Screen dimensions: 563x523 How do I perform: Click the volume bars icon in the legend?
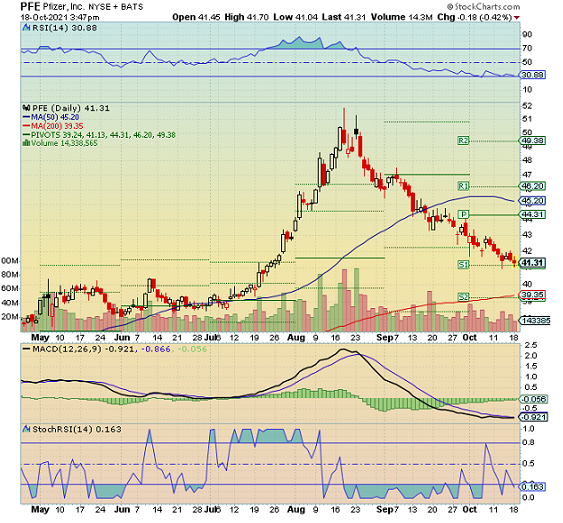click(x=26, y=143)
